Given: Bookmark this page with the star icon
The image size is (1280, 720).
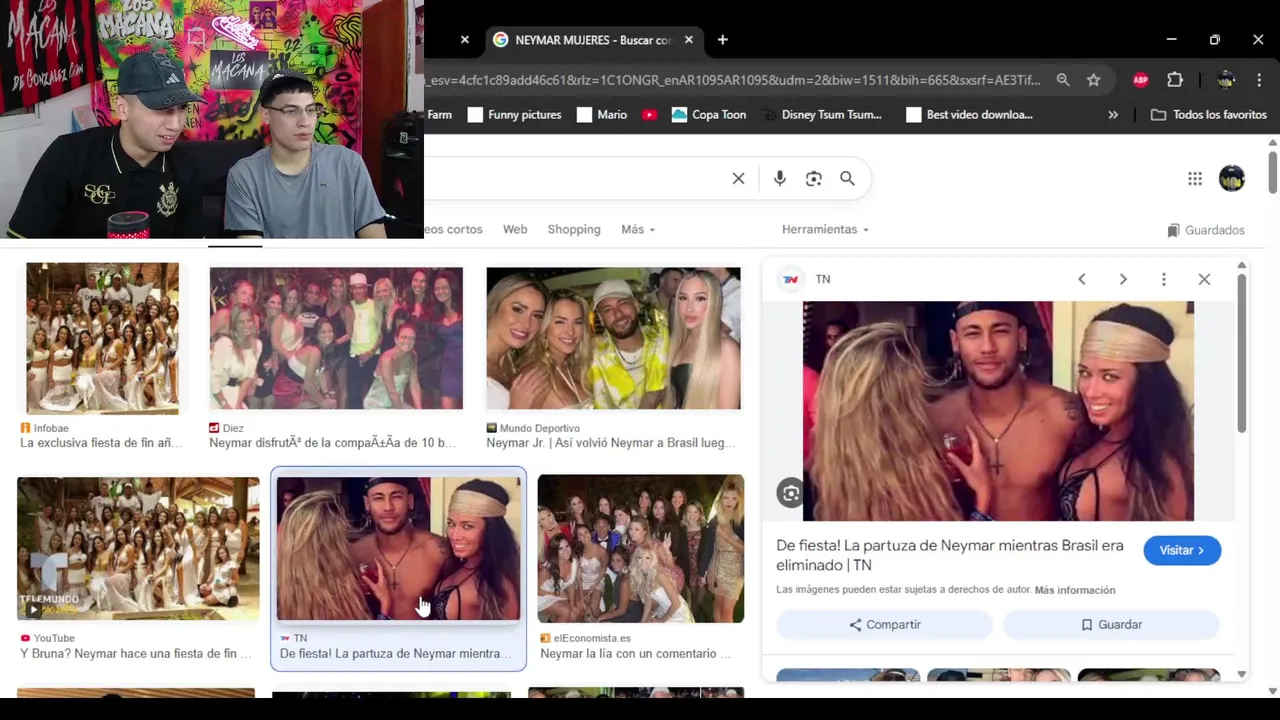Looking at the screenshot, I should 1094,80.
